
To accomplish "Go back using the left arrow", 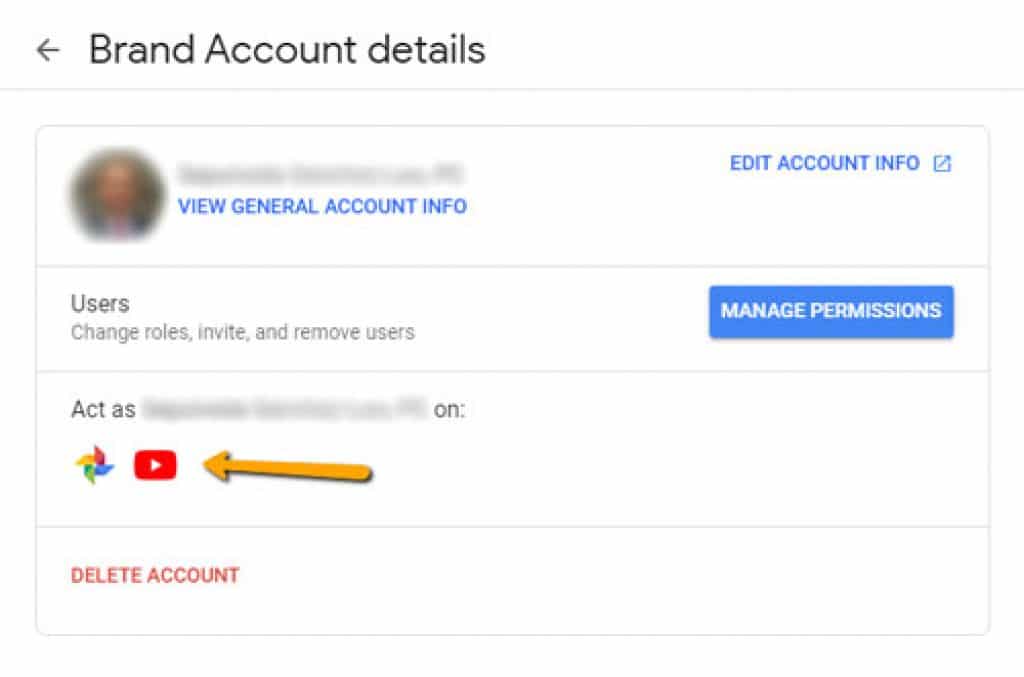I will pos(48,50).
